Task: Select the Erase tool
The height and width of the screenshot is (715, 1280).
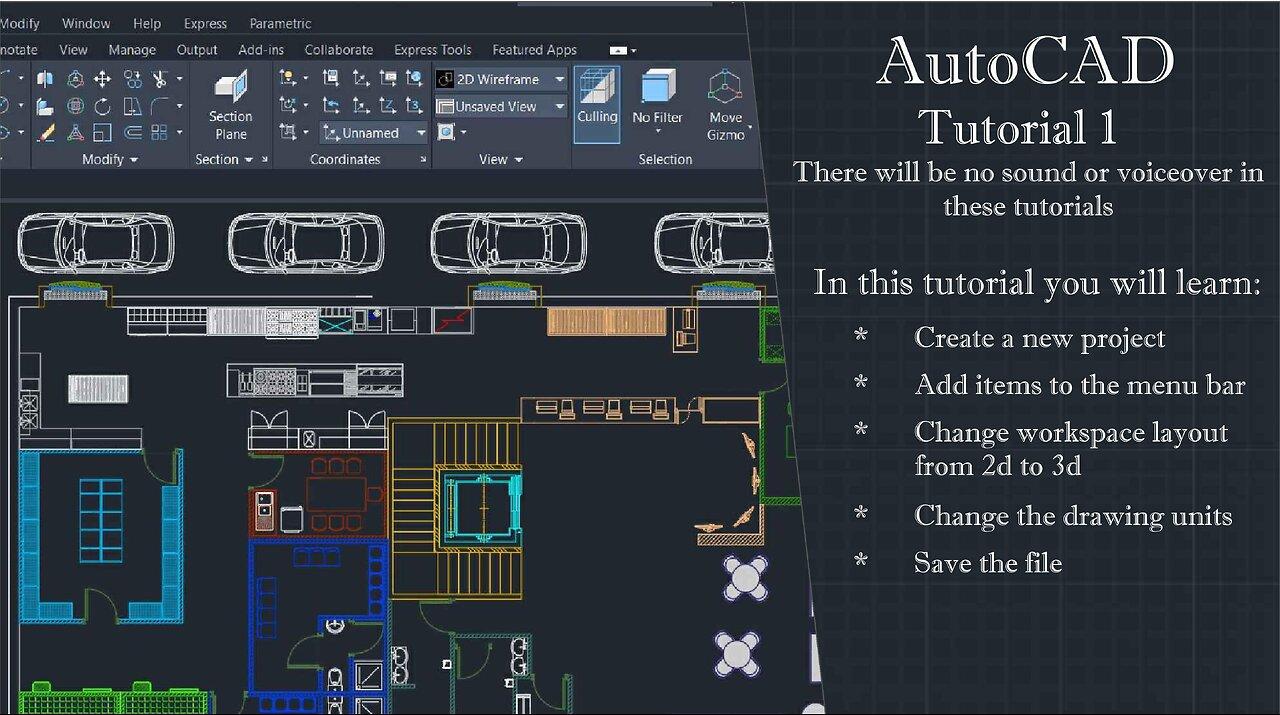Action: point(46,132)
